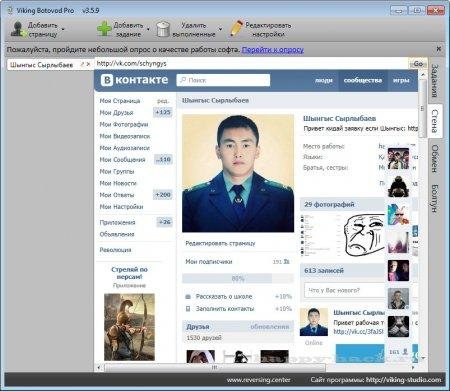The height and width of the screenshot is (391, 450).
Task: Open Моя Страница in sidebar
Action: [120, 101]
